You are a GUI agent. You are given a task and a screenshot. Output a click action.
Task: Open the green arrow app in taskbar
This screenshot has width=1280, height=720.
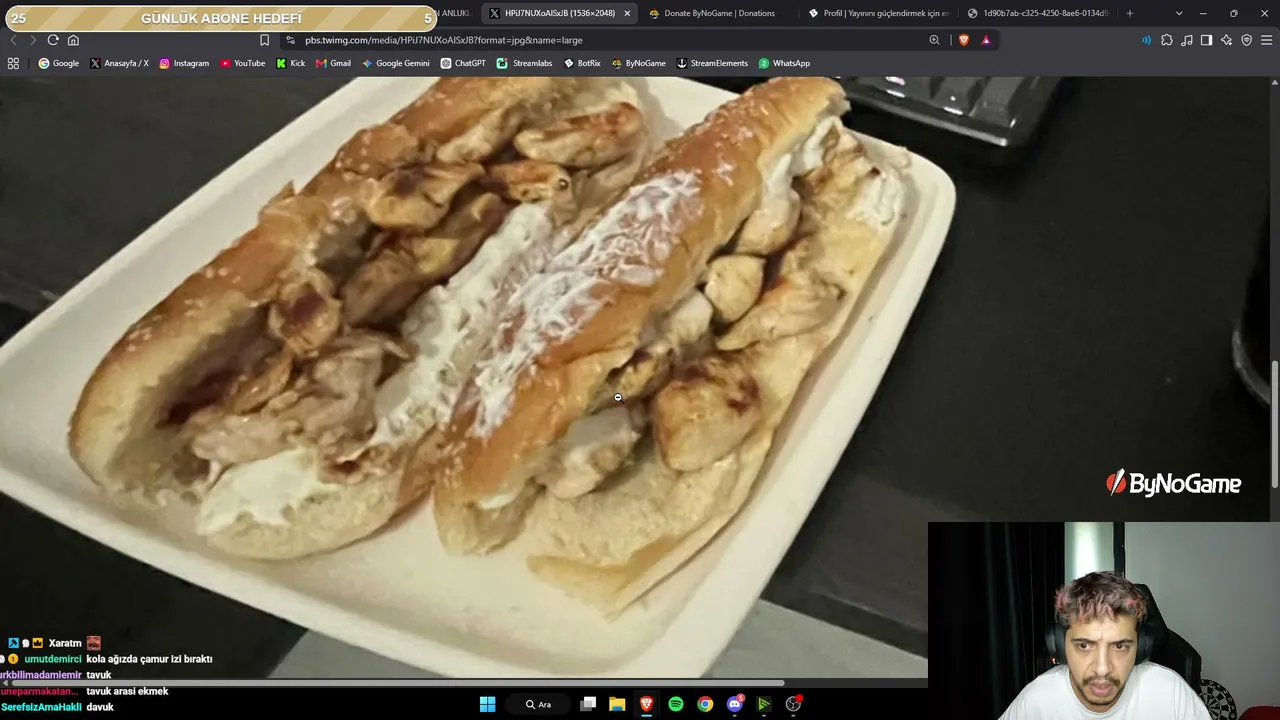764,704
